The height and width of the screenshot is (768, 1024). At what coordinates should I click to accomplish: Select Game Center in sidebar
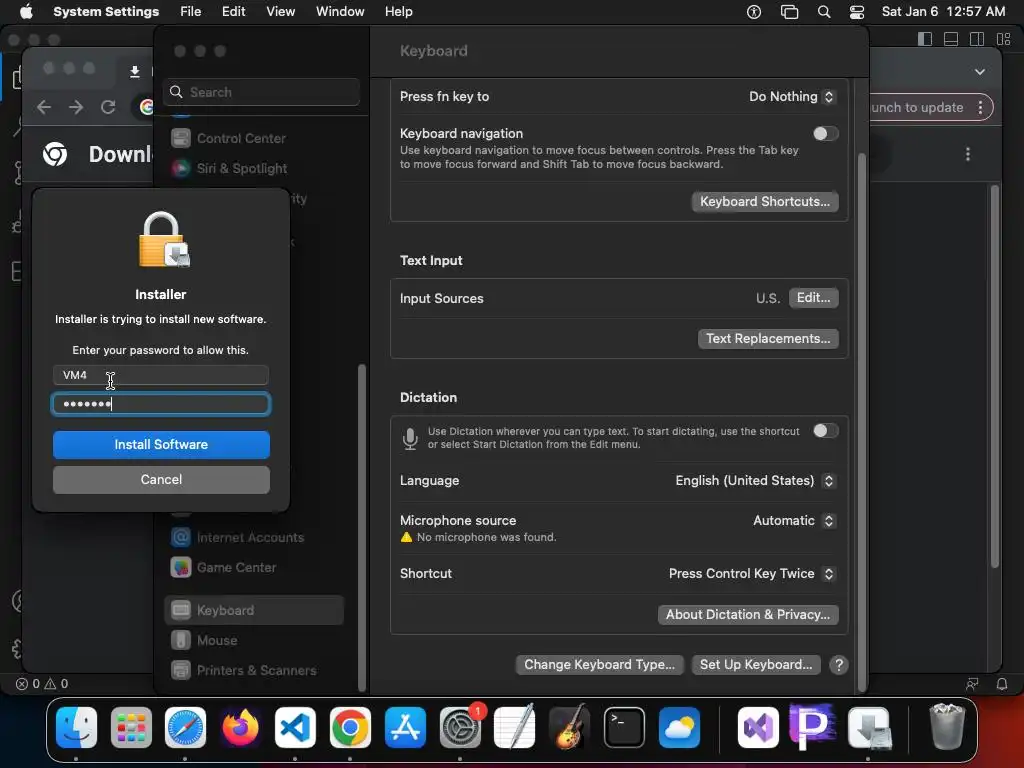click(253, 568)
